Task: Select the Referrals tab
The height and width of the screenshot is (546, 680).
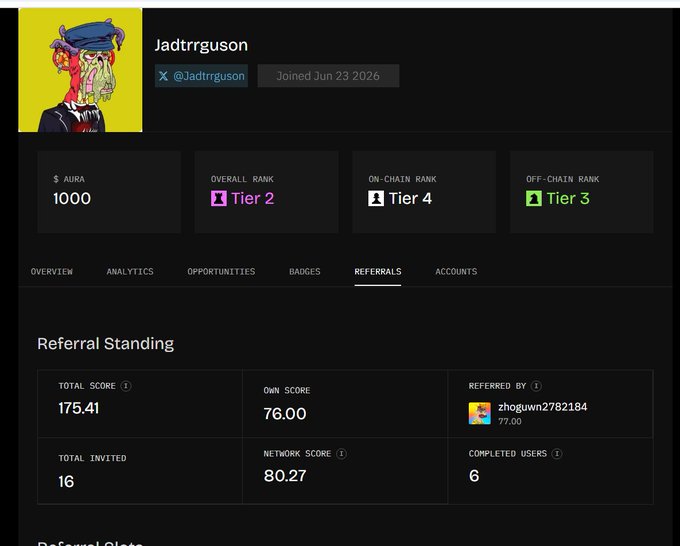Action: click(x=378, y=271)
